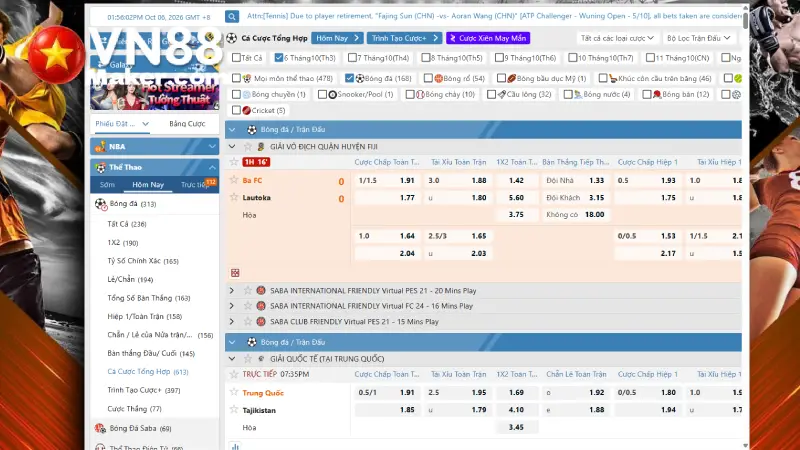Open Tất cả các loại cược dropdown

coord(617,38)
